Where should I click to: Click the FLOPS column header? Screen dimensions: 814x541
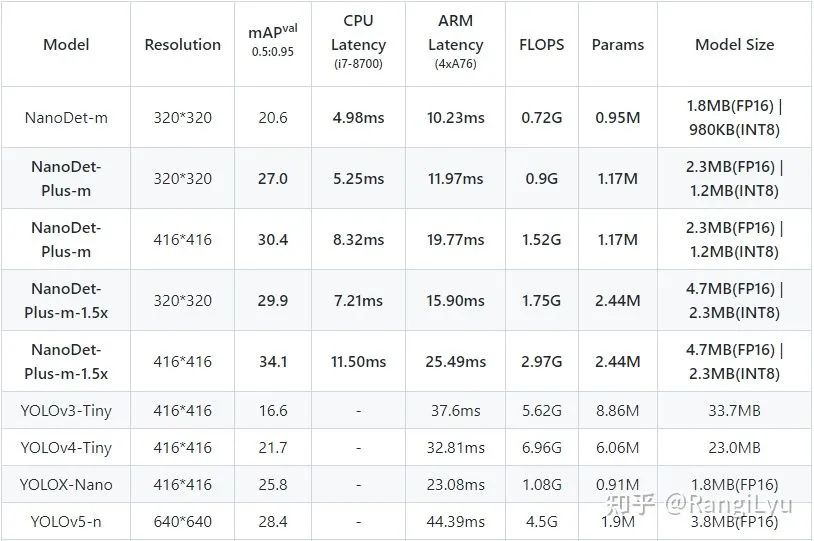tap(542, 45)
